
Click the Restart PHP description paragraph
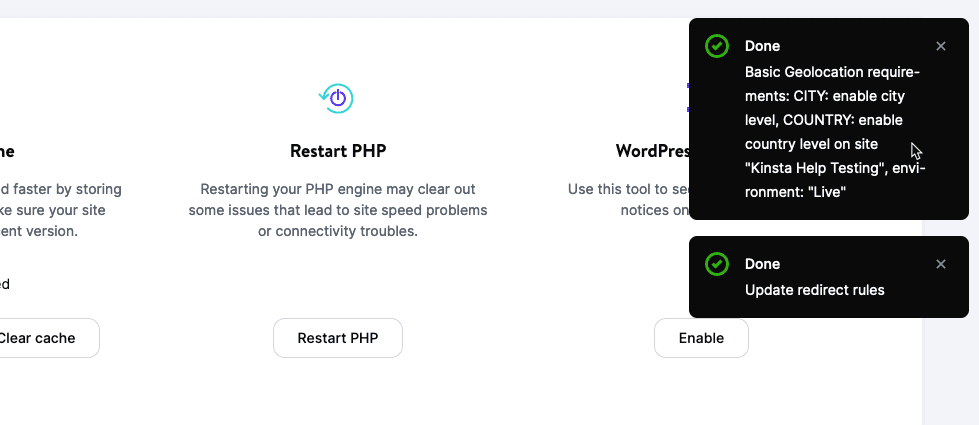[x=337, y=210]
